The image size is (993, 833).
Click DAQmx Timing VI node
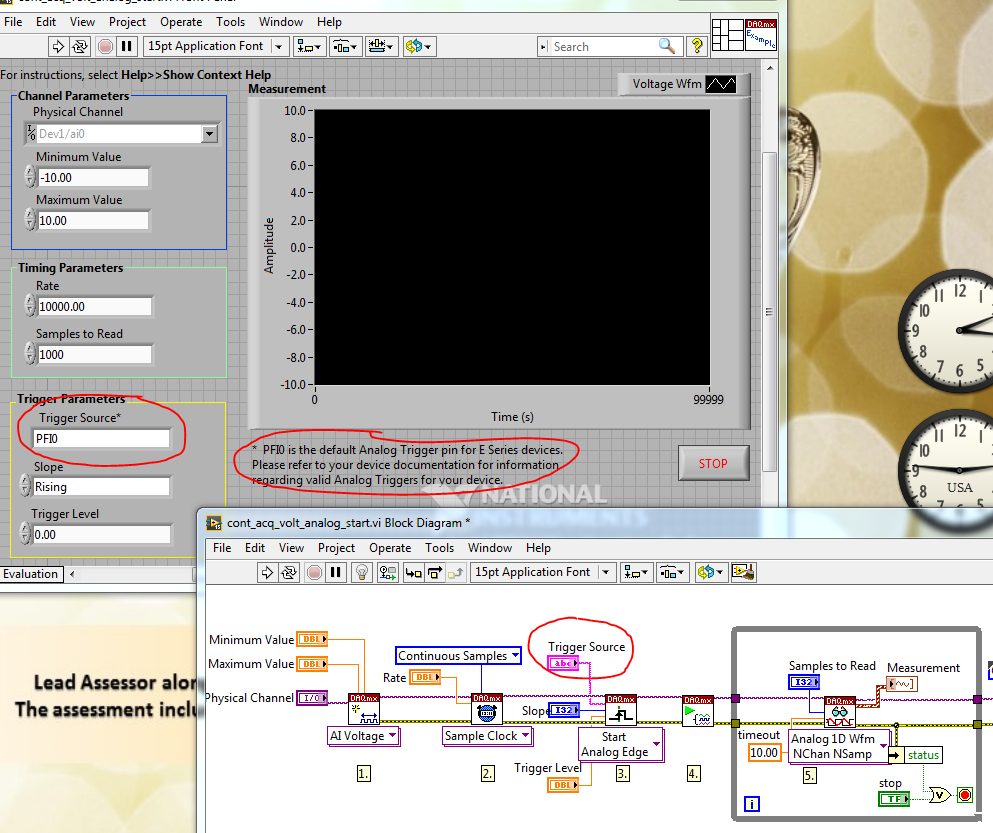[x=487, y=709]
